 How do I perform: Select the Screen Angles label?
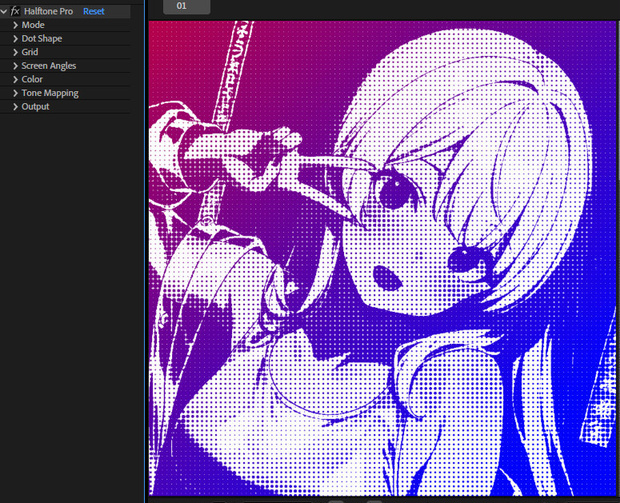coord(49,66)
